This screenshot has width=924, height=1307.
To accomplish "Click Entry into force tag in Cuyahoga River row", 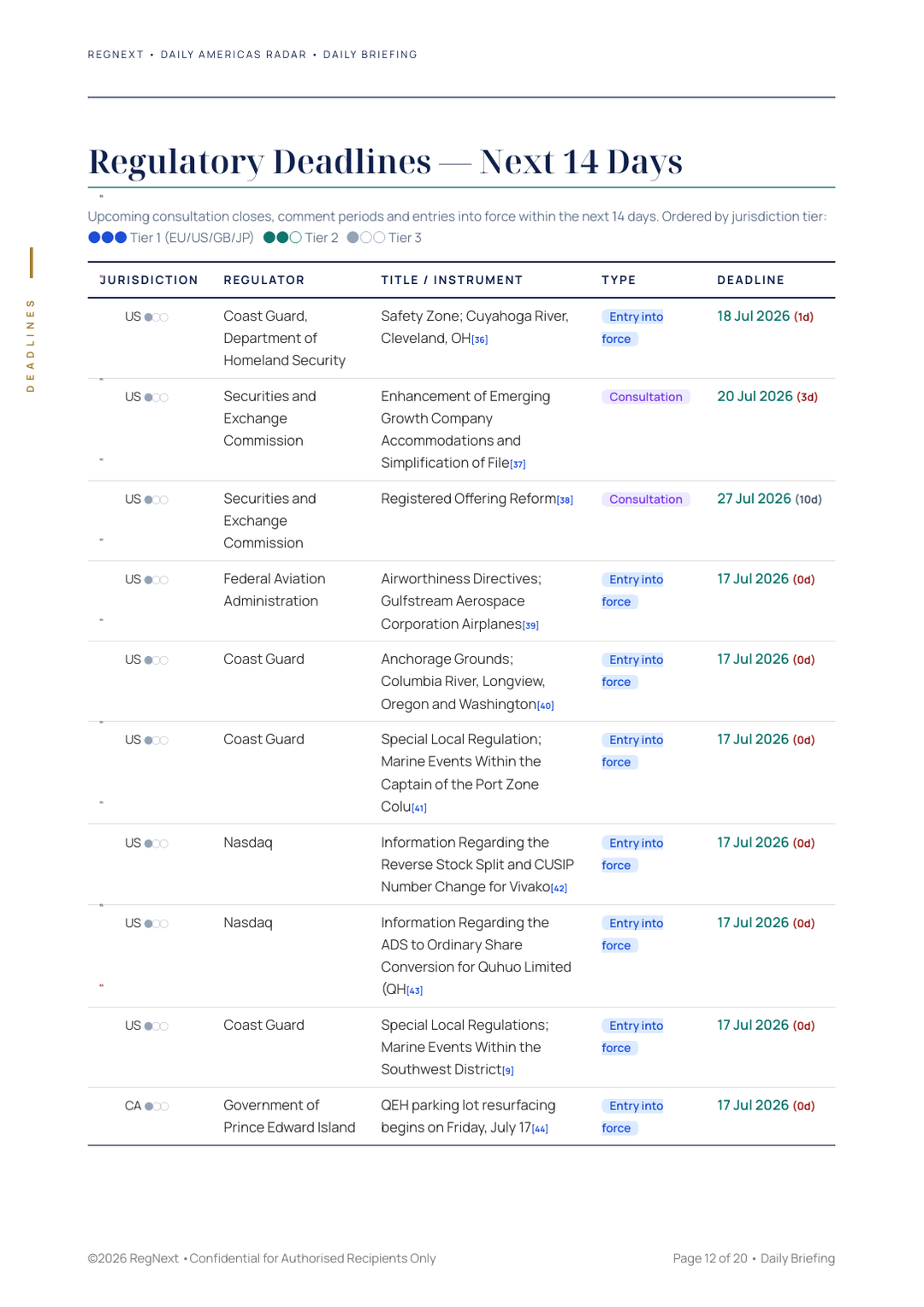I will 633,328.
